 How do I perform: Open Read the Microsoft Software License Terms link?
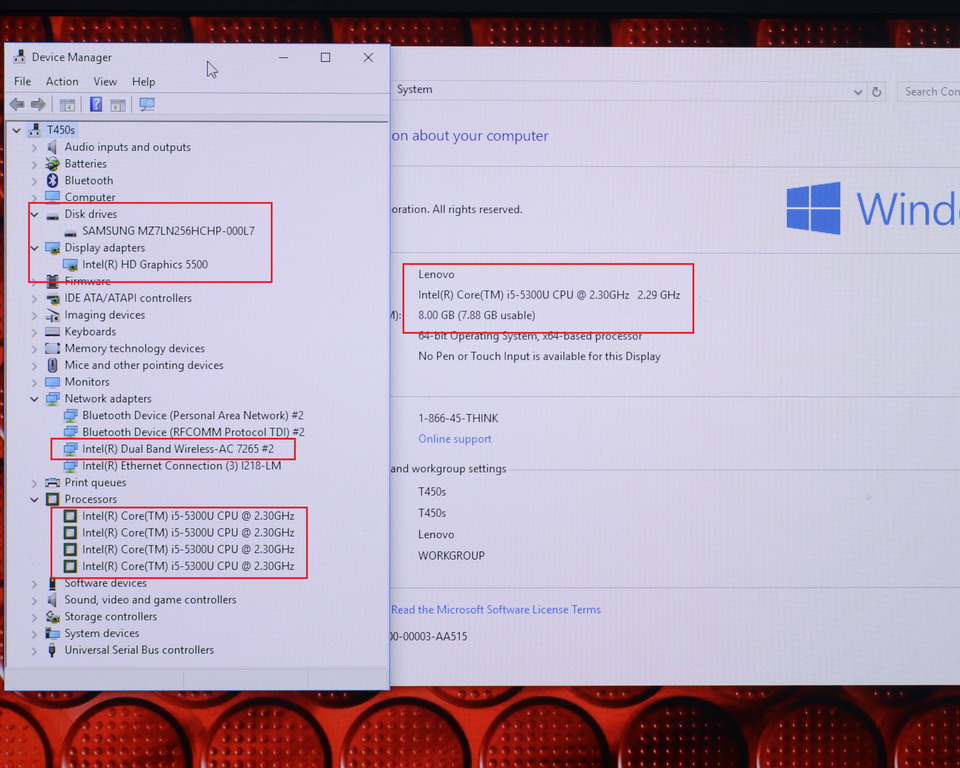(496, 609)
